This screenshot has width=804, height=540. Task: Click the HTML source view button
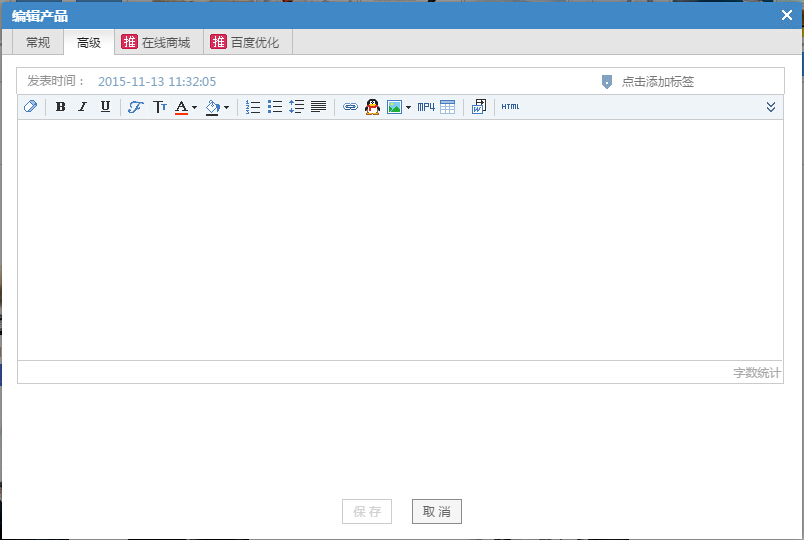pyautogui.click(x=510, y=107)
